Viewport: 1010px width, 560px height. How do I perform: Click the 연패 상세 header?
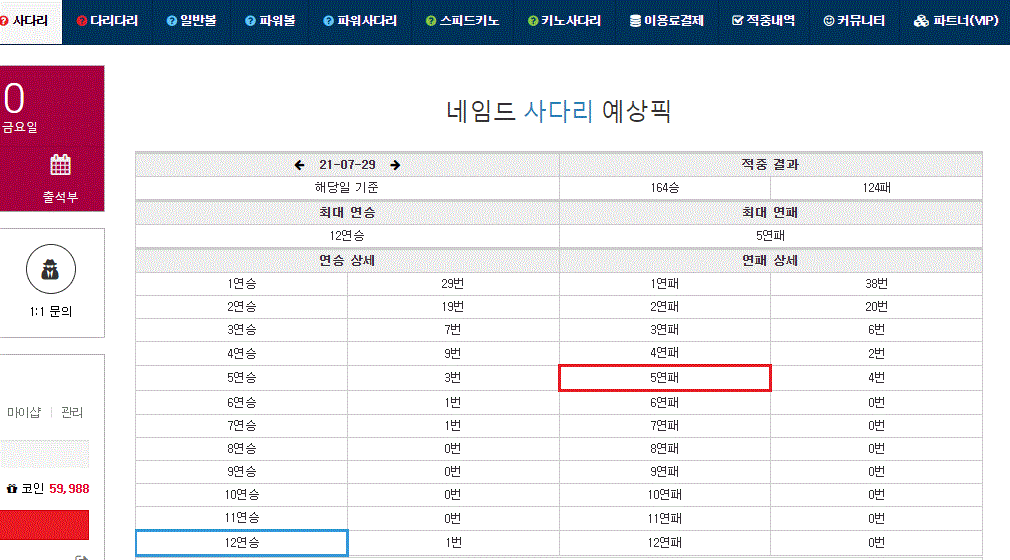770,260
